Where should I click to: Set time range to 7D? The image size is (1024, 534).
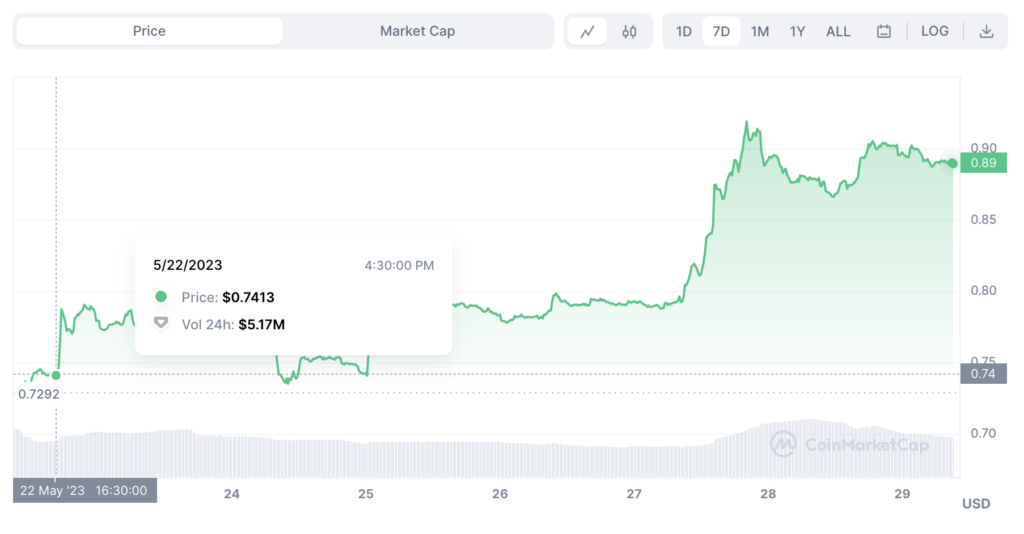point(721,31)
